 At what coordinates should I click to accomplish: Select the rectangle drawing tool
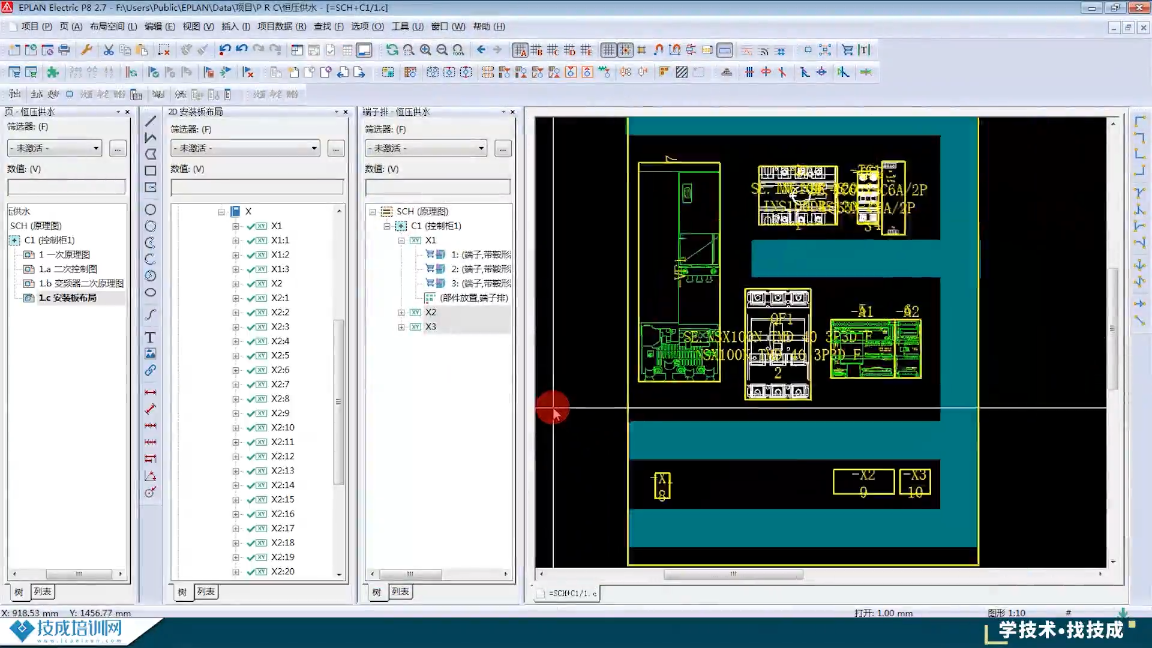(151, 171)
